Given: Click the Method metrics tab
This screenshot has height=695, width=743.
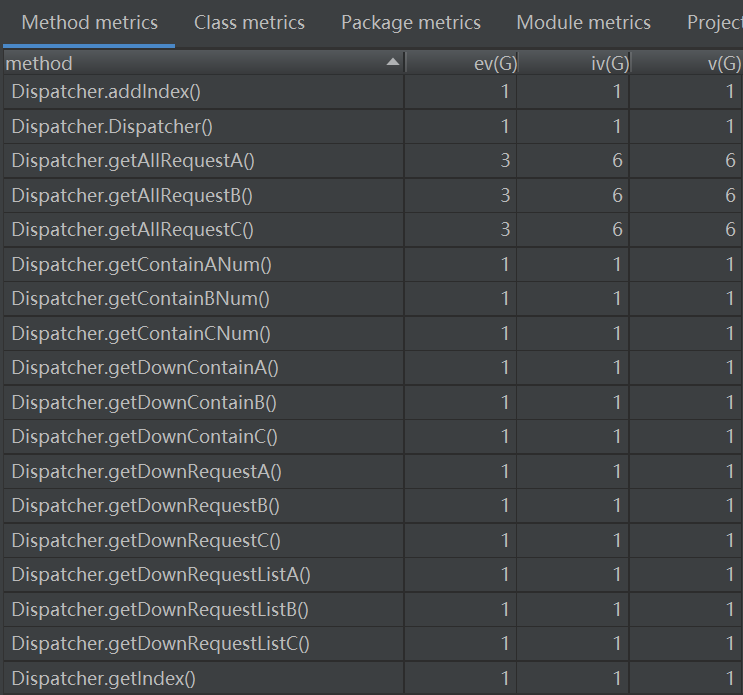Looking at the screenshot, I should [x=89, y=23].
